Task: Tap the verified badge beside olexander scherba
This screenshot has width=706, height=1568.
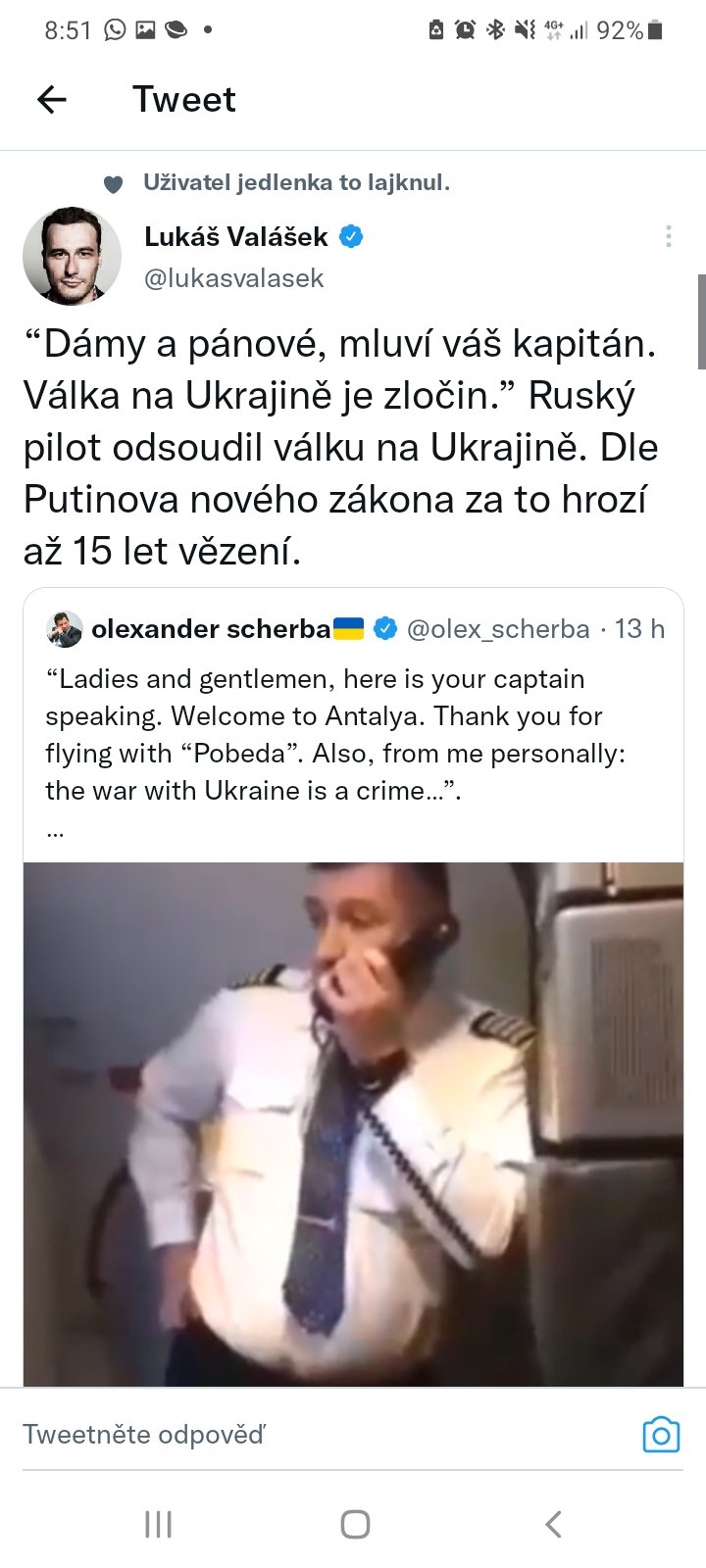Action: click(385, 629)
